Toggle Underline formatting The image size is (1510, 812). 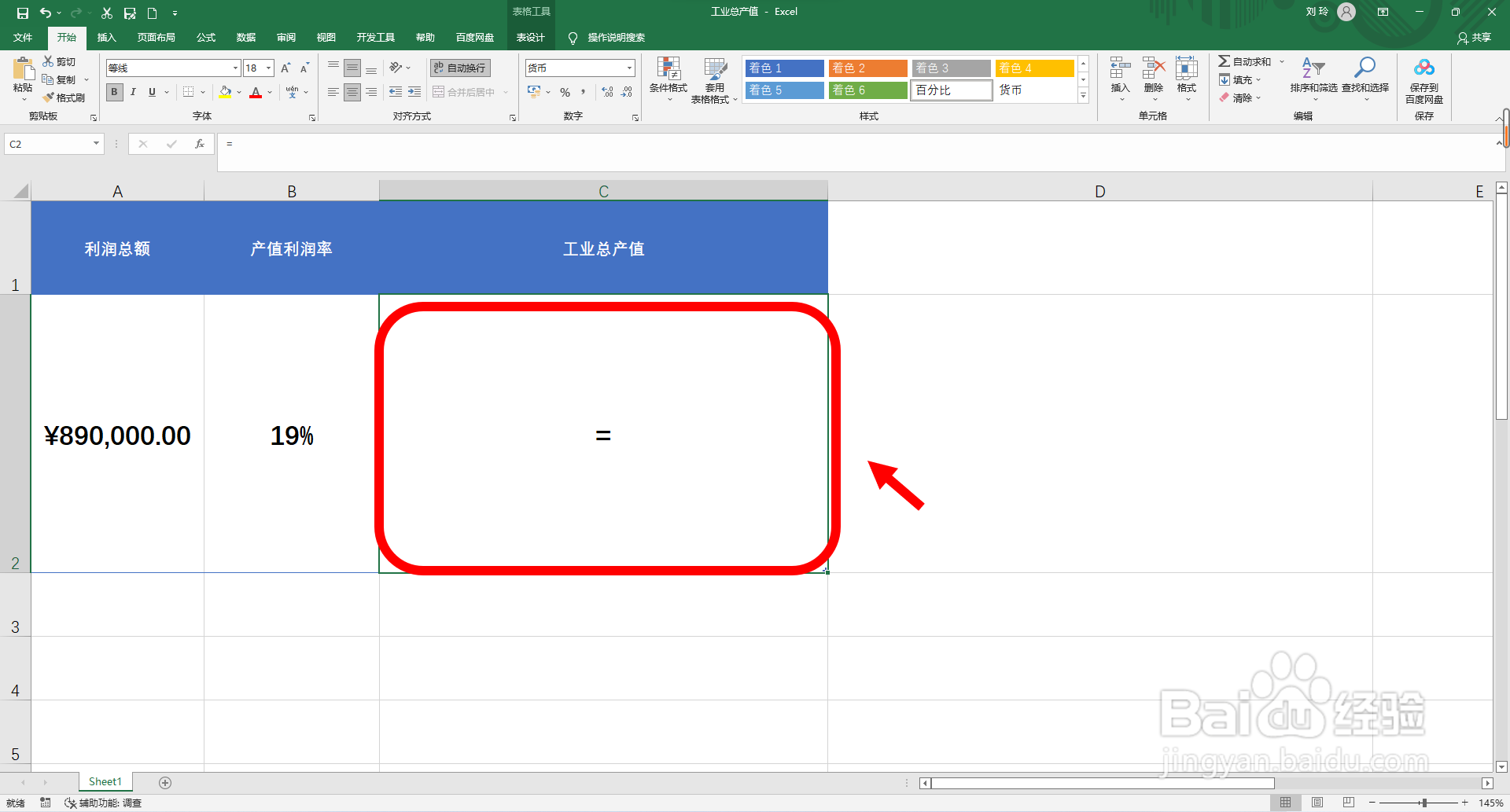pos(153,92)
